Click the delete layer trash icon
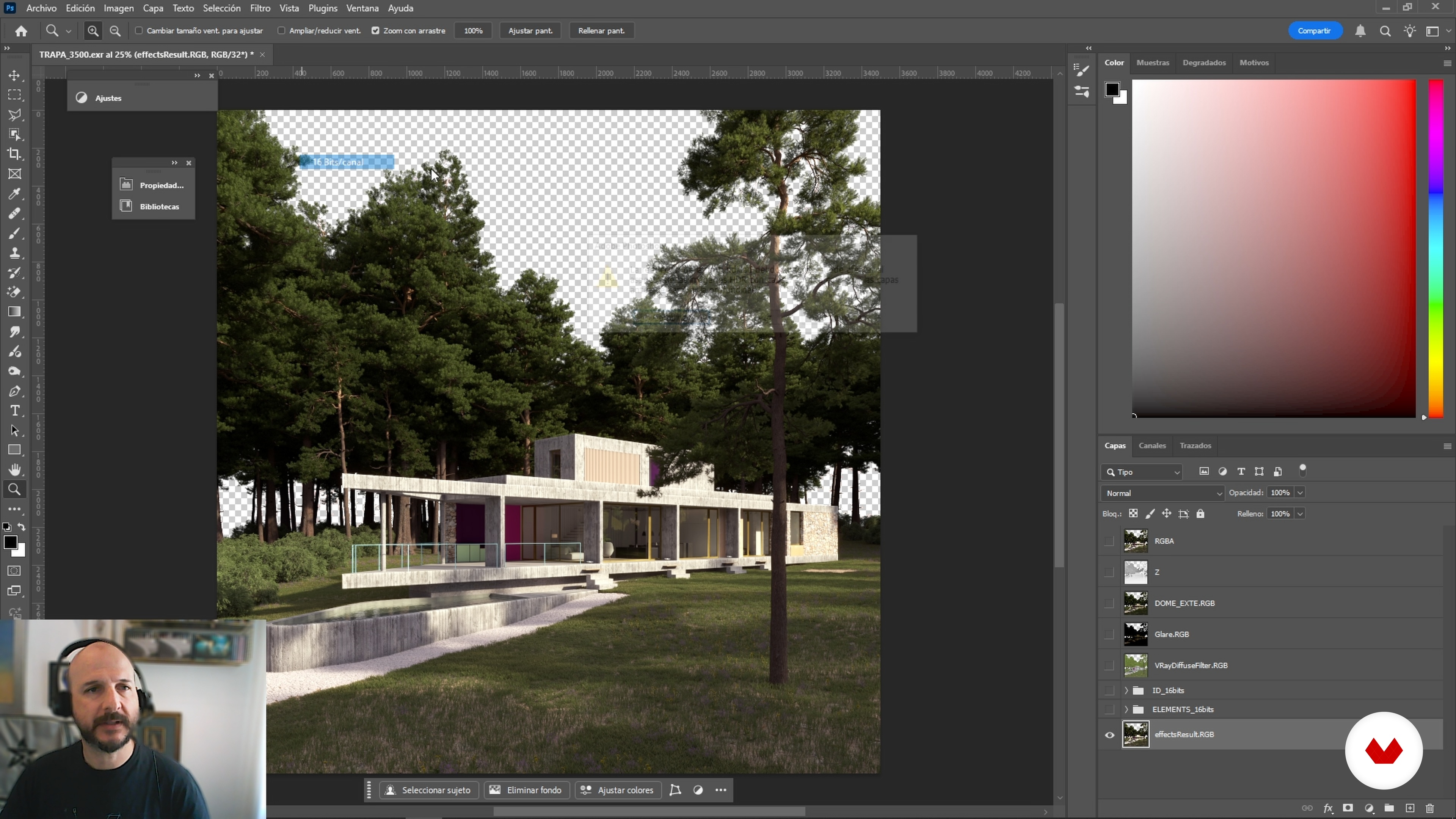 click(x=1429, y=808)
